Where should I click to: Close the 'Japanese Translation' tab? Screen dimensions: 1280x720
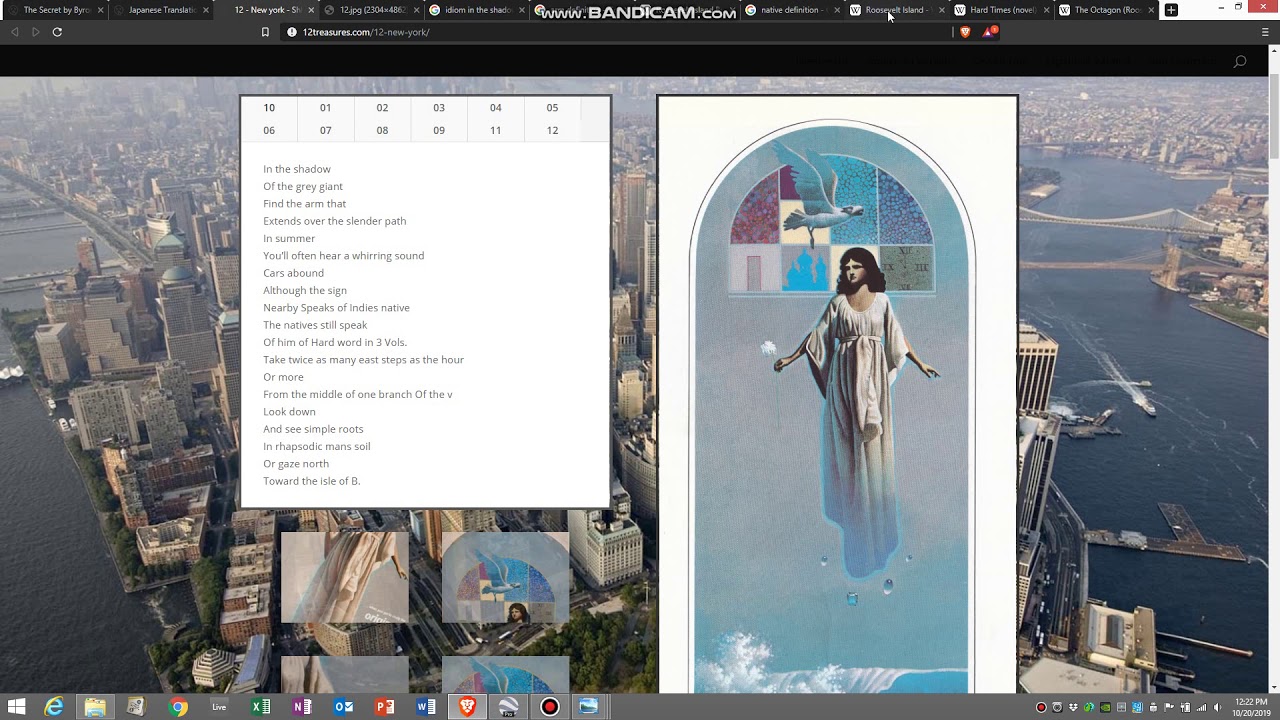point(206,10)
